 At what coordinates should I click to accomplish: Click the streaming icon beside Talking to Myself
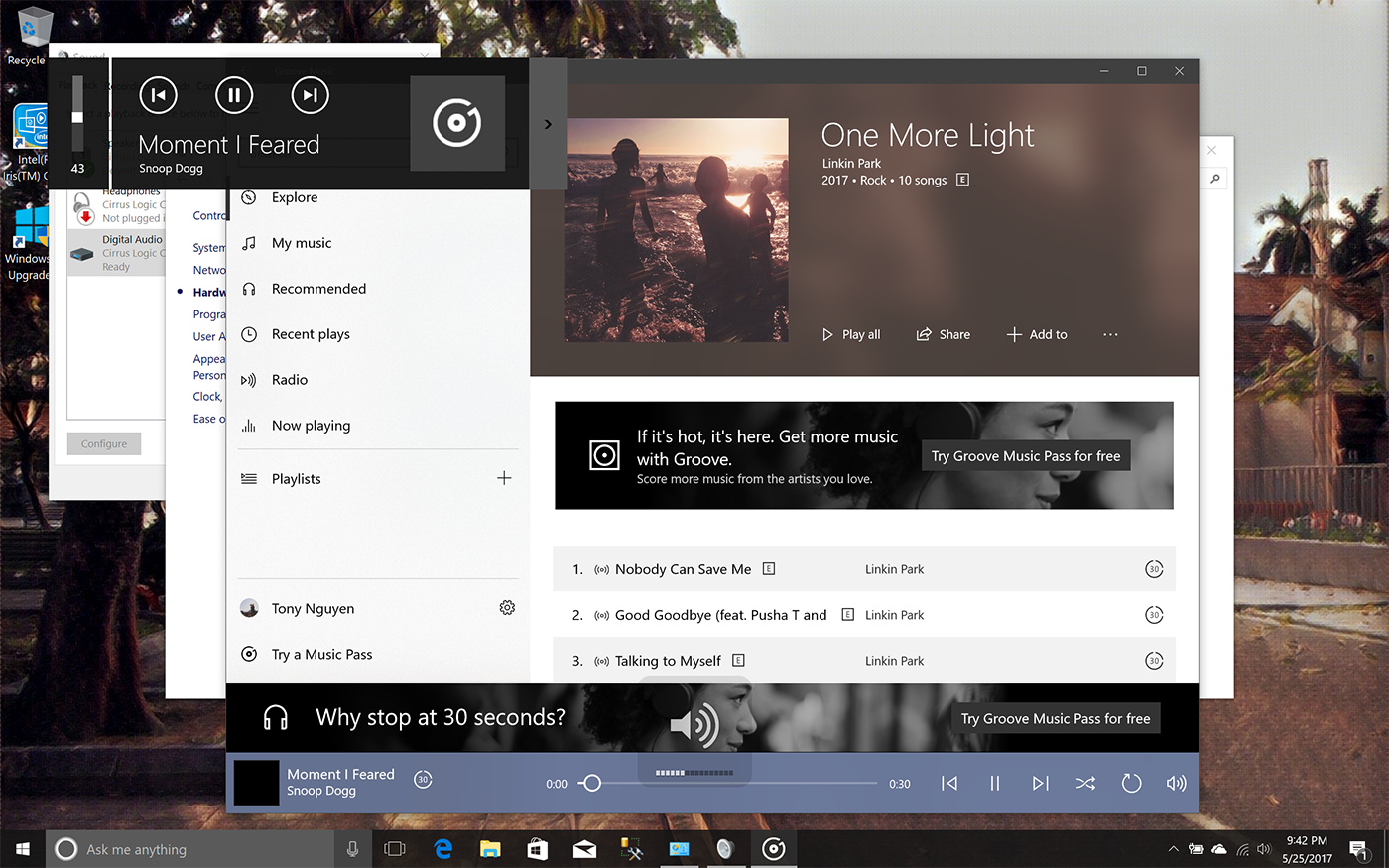[x=601, y=662]
